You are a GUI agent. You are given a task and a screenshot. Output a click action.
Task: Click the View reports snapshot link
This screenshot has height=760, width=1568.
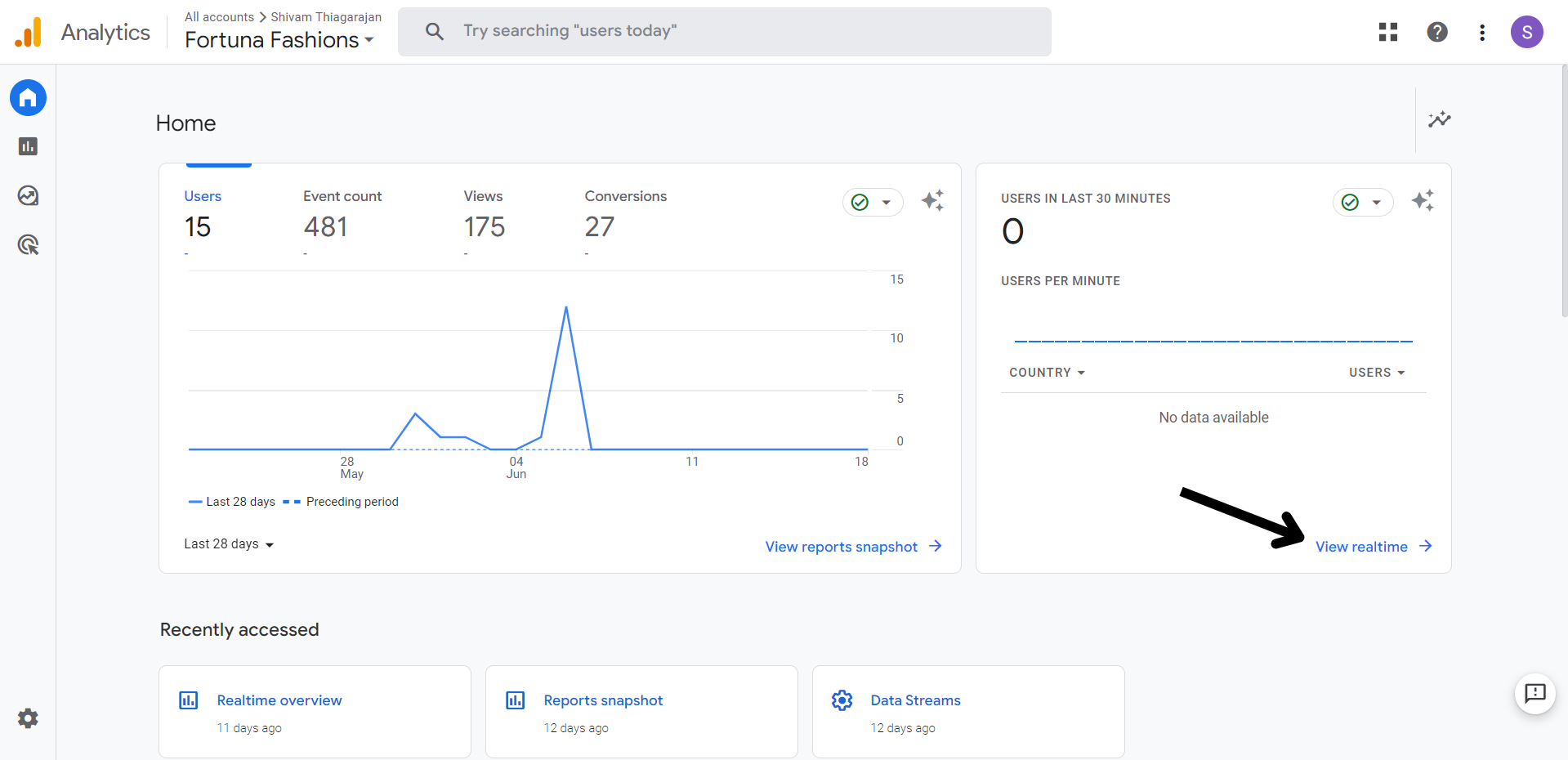point(841,547)
